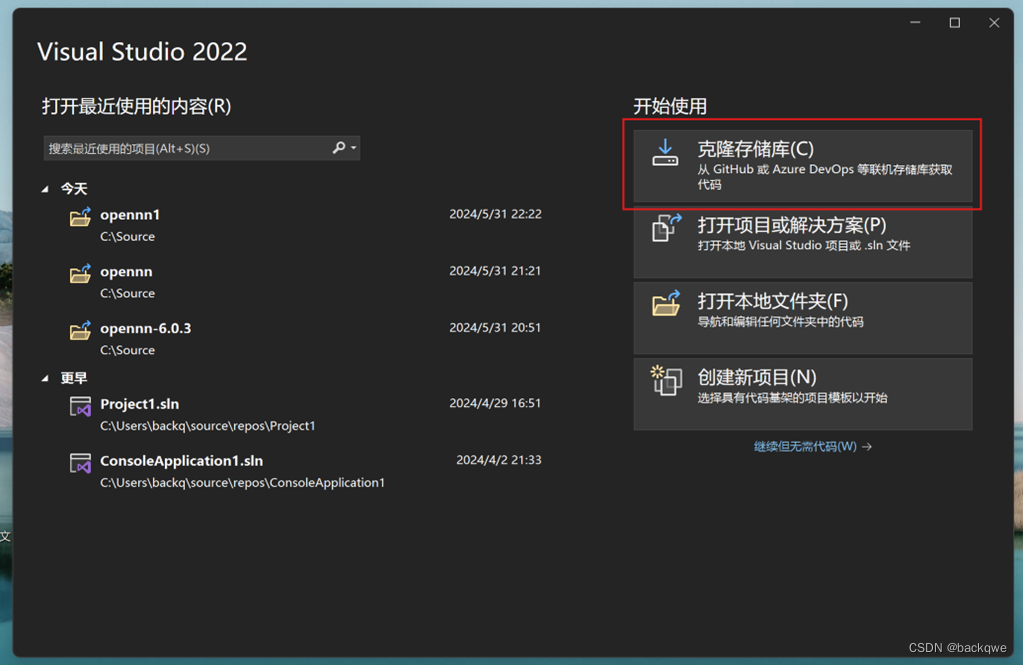1023x665 pixels.
Task: Close the Visual Studio 2022 start window
Action: (994, 23)
